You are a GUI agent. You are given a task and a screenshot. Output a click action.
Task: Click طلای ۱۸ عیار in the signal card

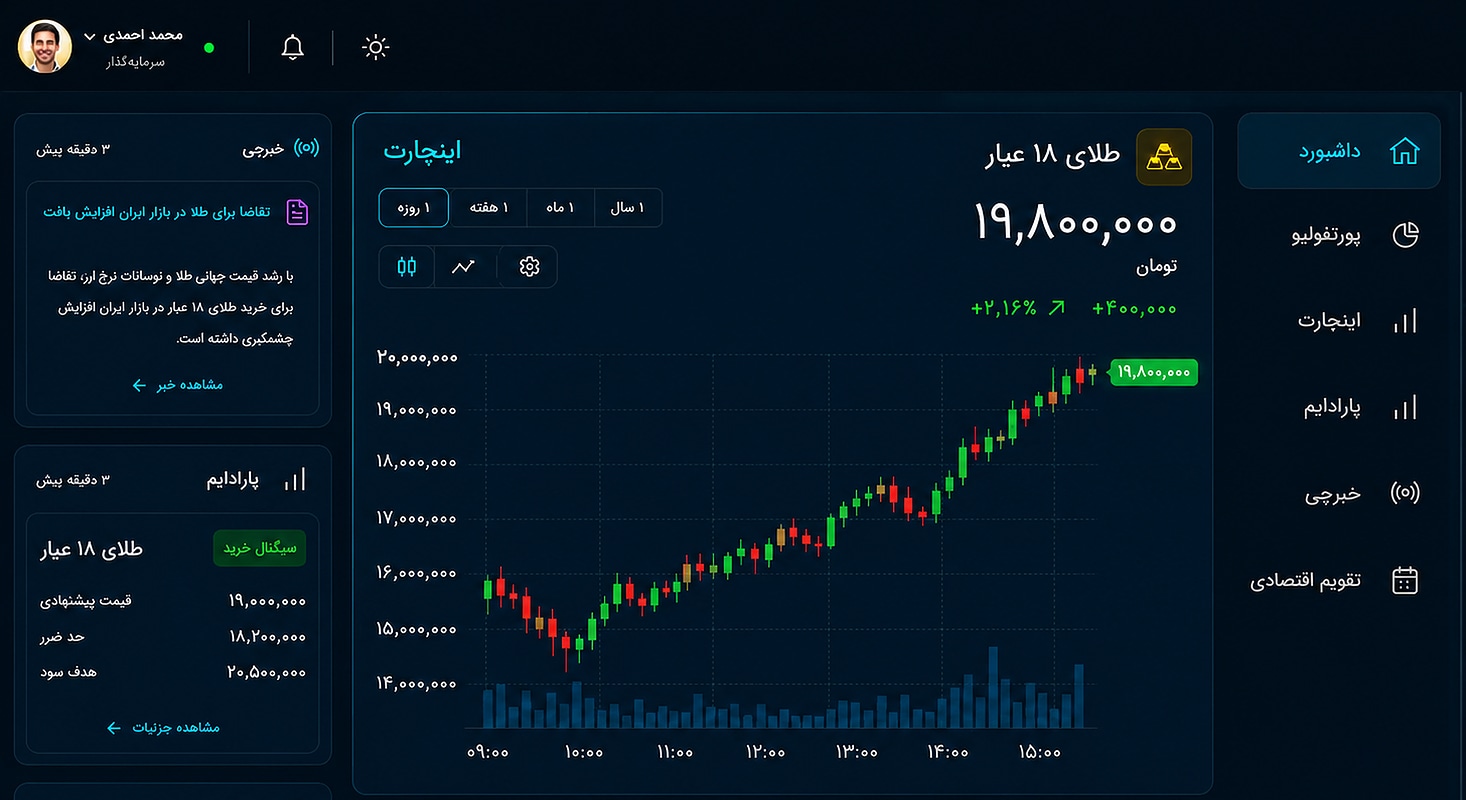(92, 548)
